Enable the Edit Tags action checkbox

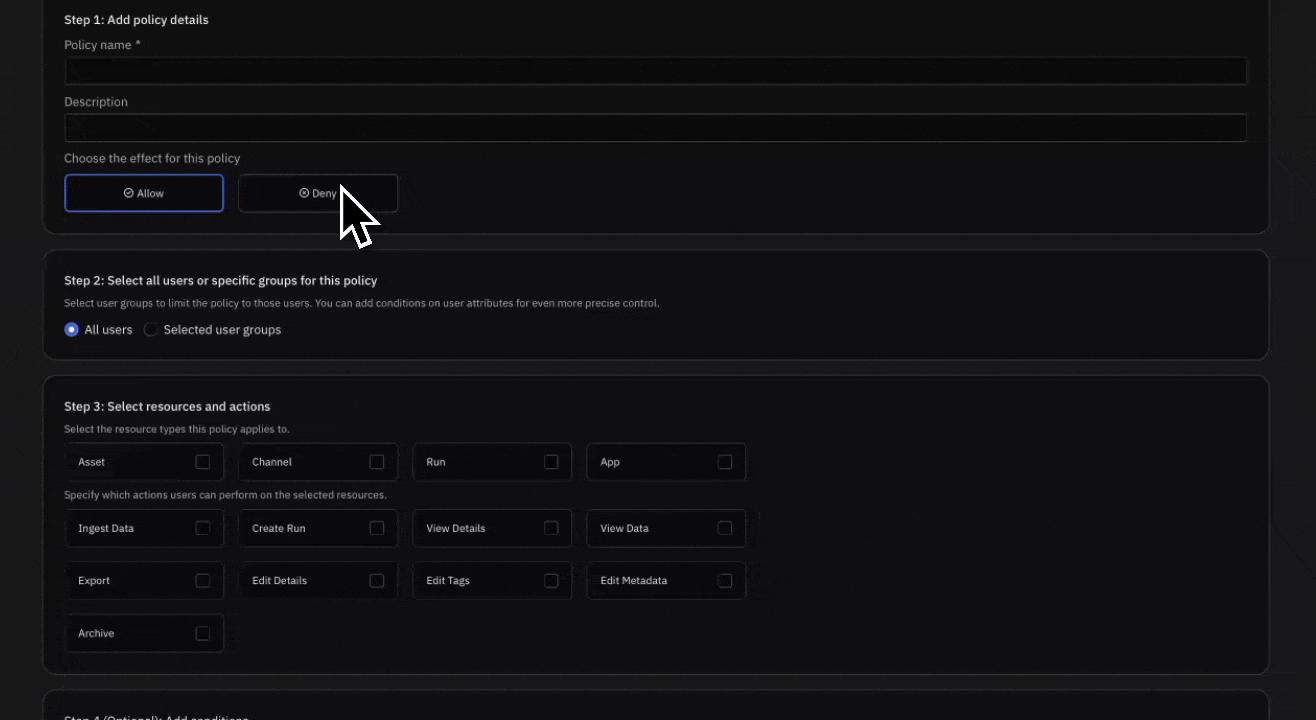tap(551, 580)
